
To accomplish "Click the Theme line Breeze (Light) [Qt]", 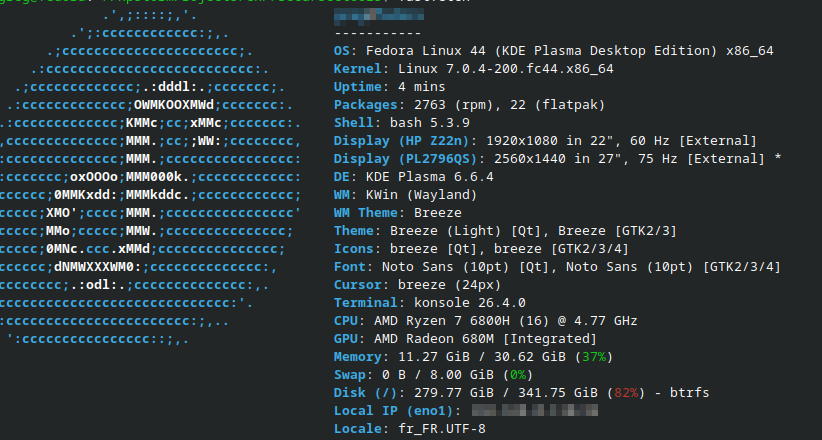I will point(506,231).
